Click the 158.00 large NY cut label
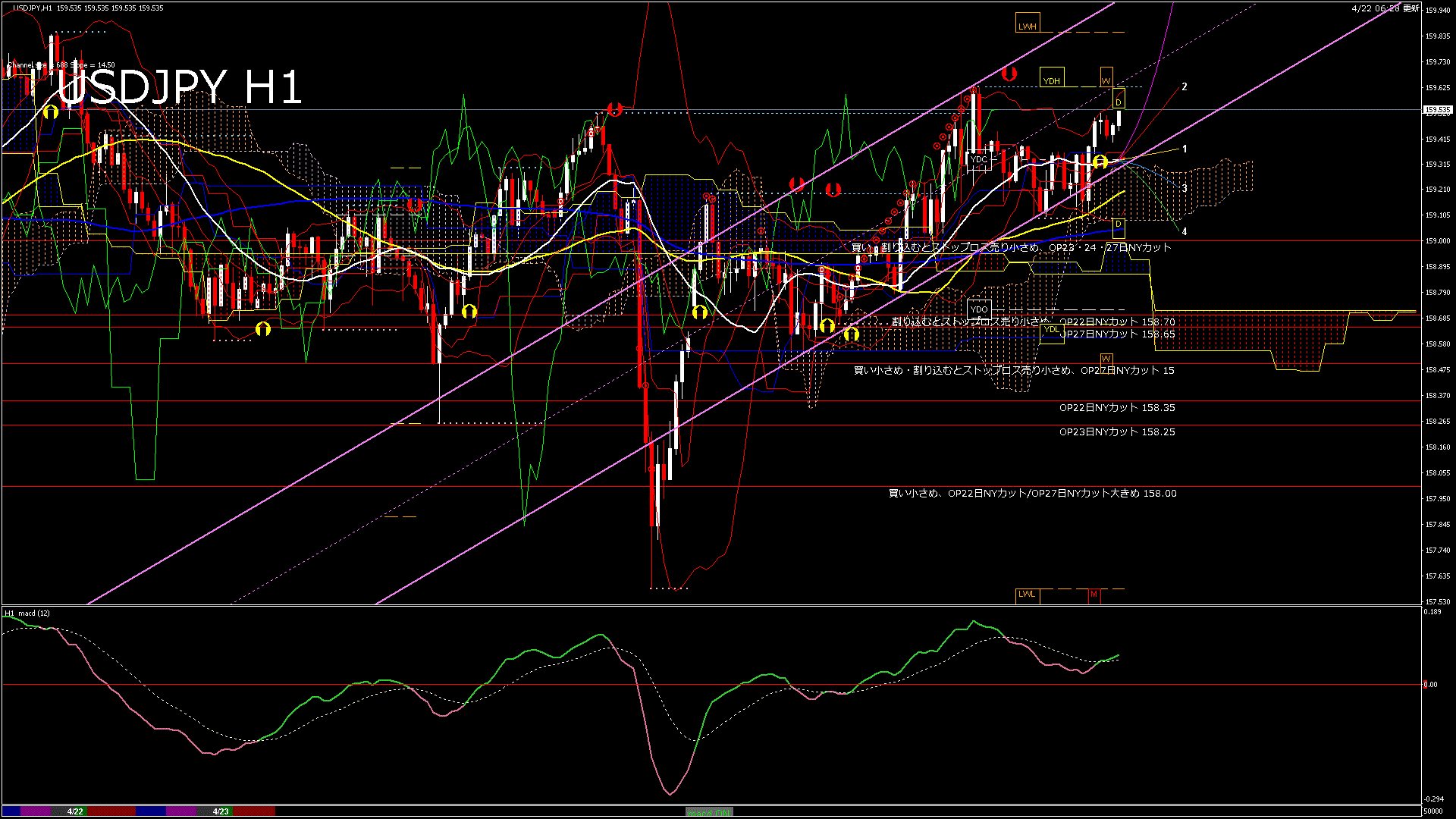Screen dimensions: 1456x819 pos(1032,494)
